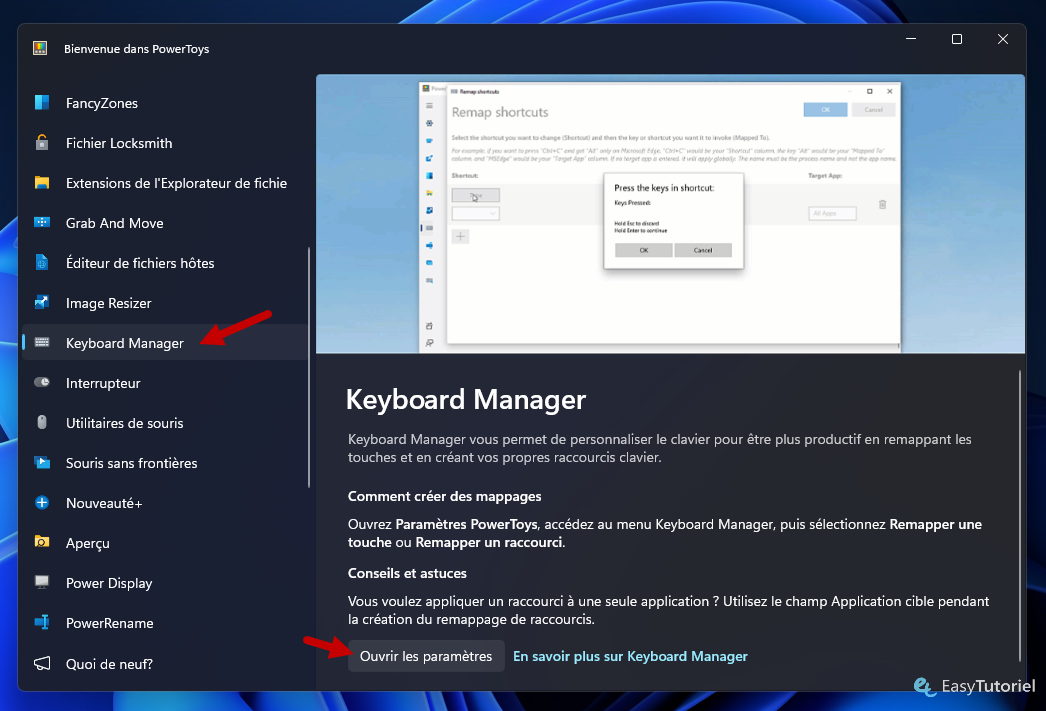Click the Nouveauté+ plus icon
Screen dimensions: 1046x711
[x=42, y=503]
